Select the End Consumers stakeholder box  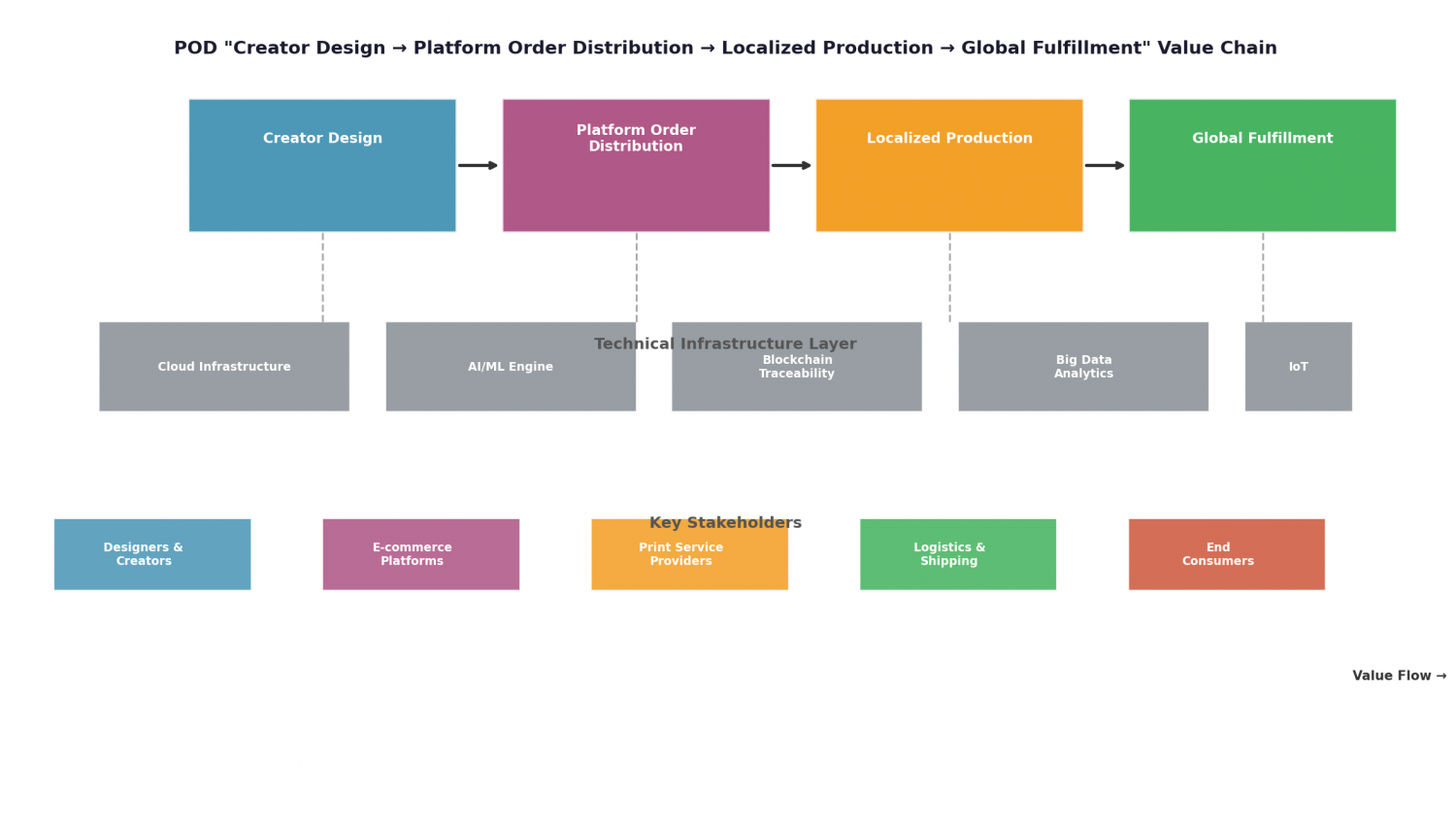tap(1227, 554)
